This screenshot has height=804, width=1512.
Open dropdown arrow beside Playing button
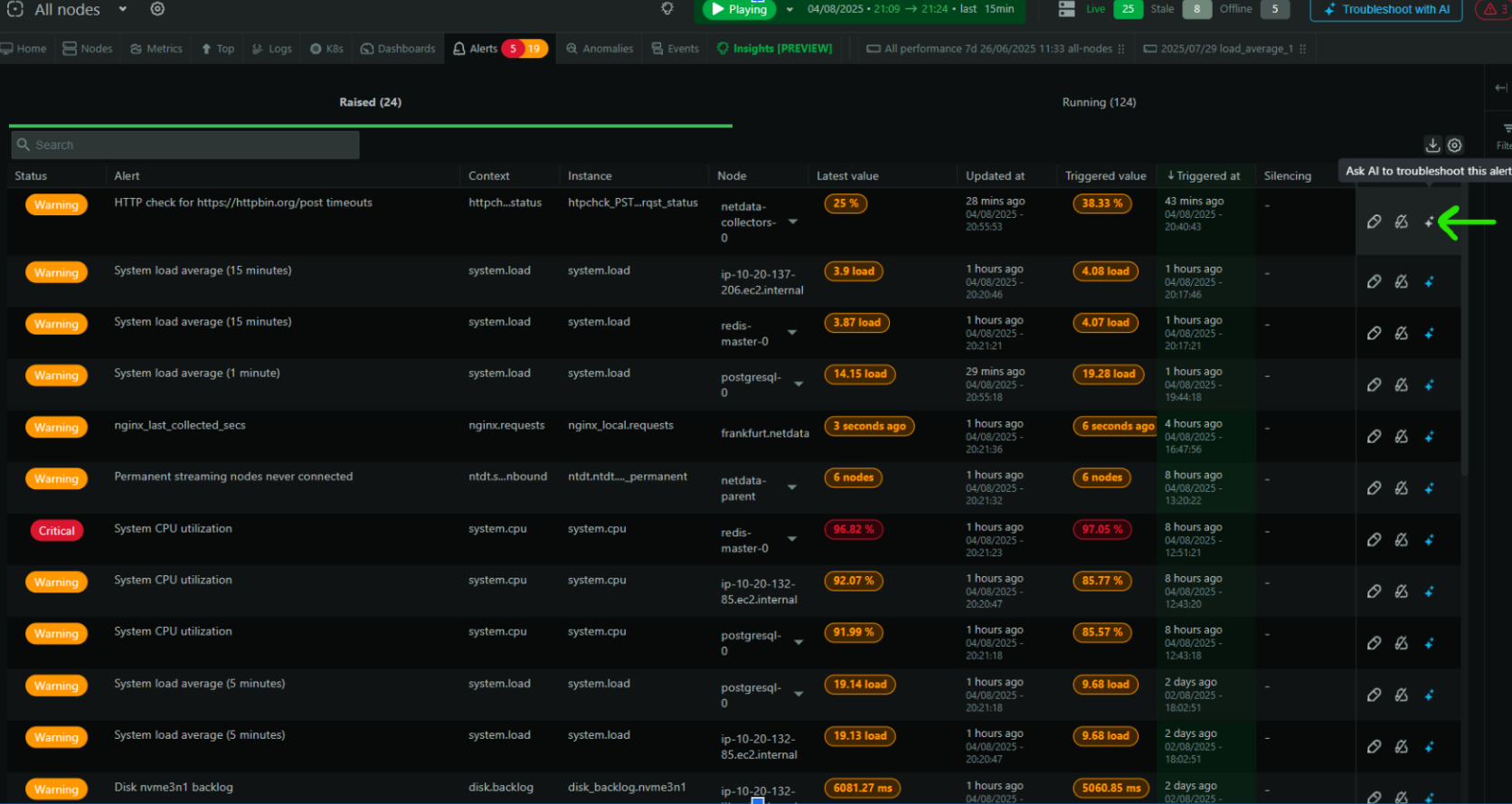pos(789,10)
